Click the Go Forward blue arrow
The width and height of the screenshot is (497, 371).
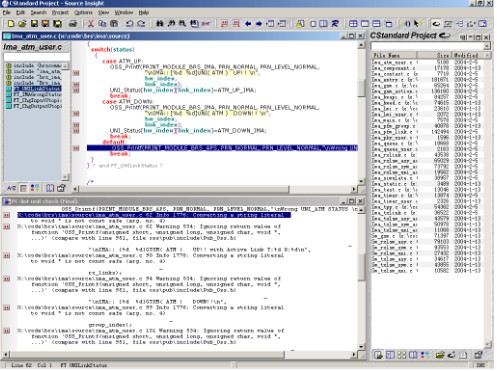click(x=259, y=24)
